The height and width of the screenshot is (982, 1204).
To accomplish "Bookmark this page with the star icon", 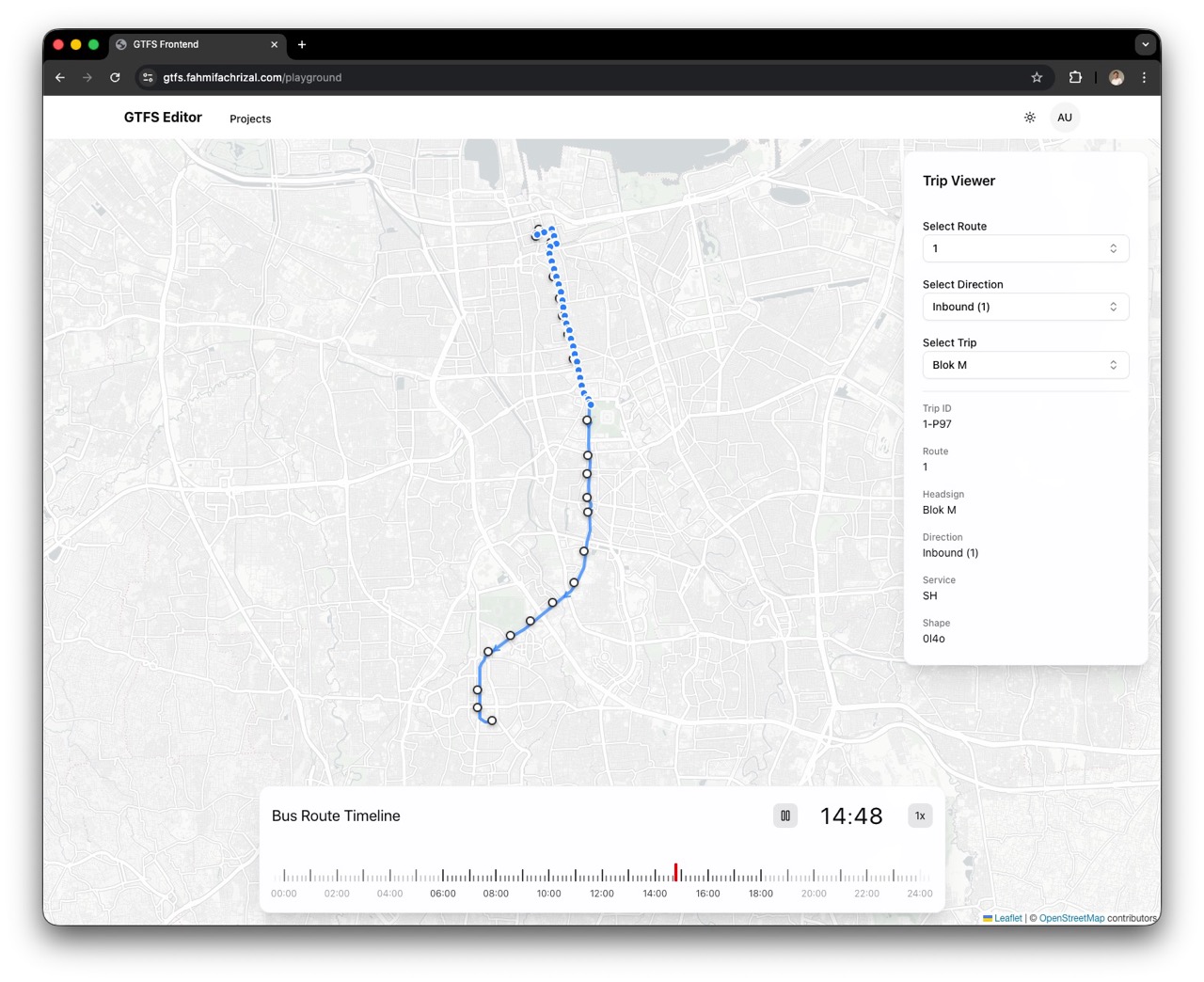I will pyautogui.click(x=1037, y=77).
